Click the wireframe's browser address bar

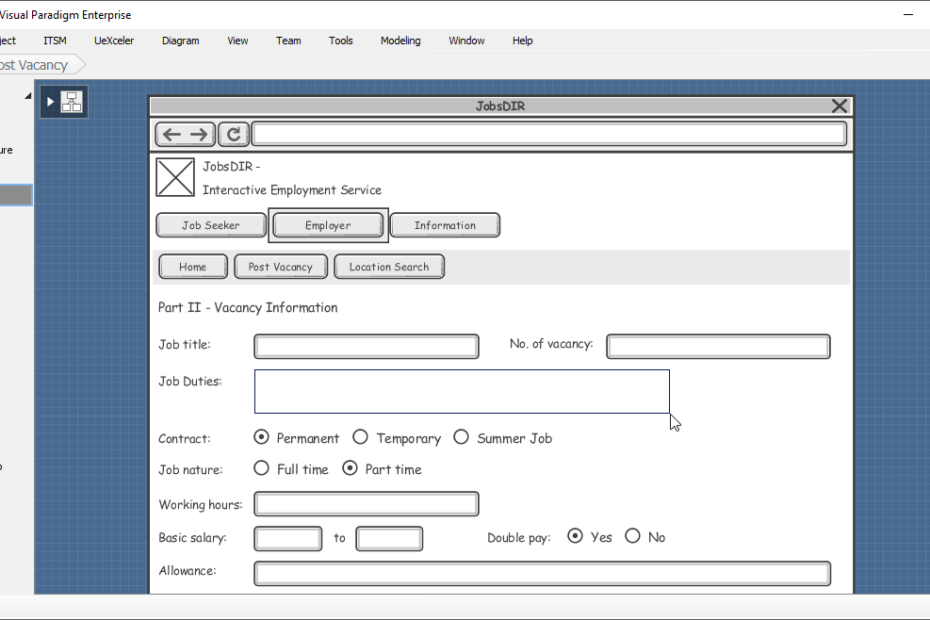(x=550, y=133)
